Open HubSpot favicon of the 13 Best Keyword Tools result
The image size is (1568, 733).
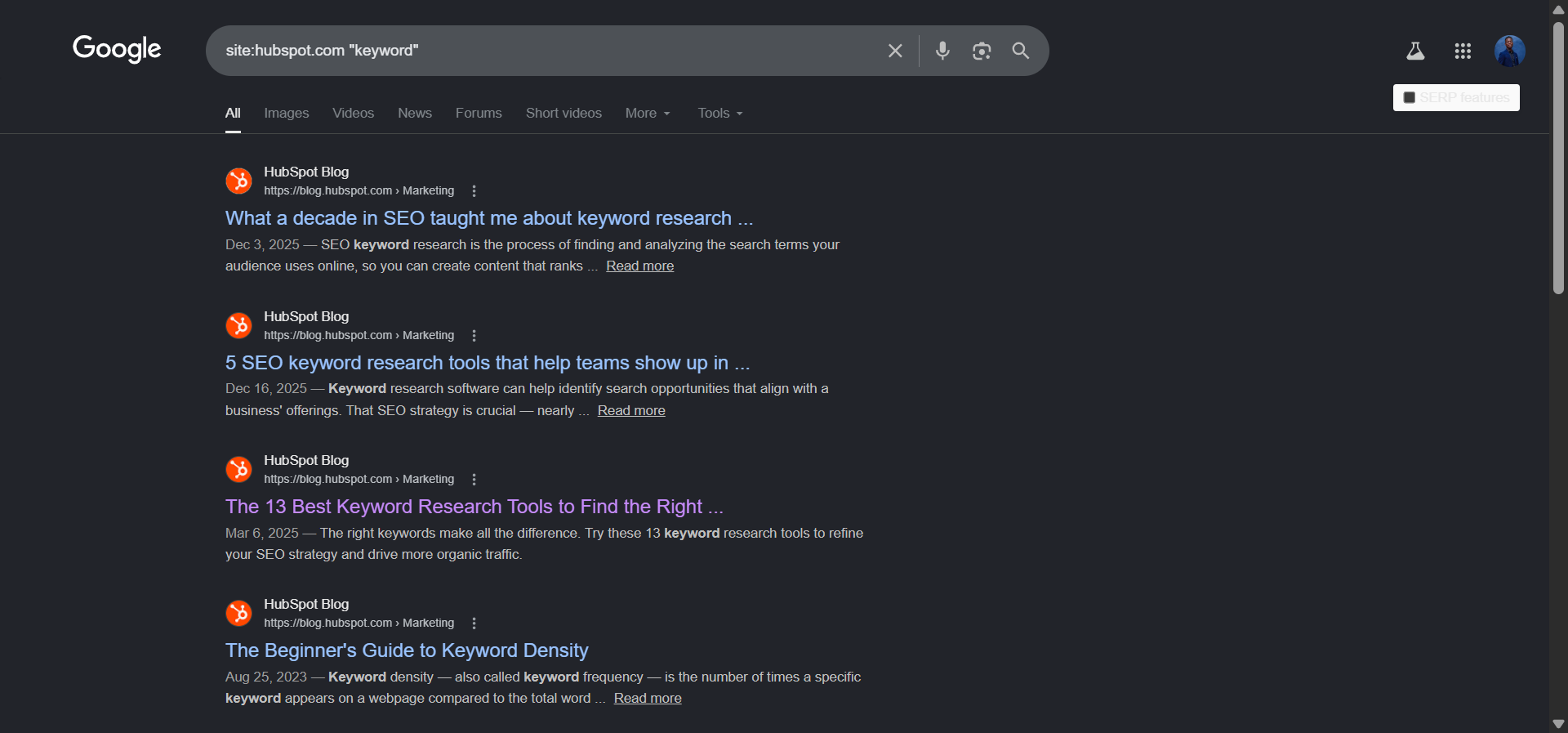tap(238, 469)
